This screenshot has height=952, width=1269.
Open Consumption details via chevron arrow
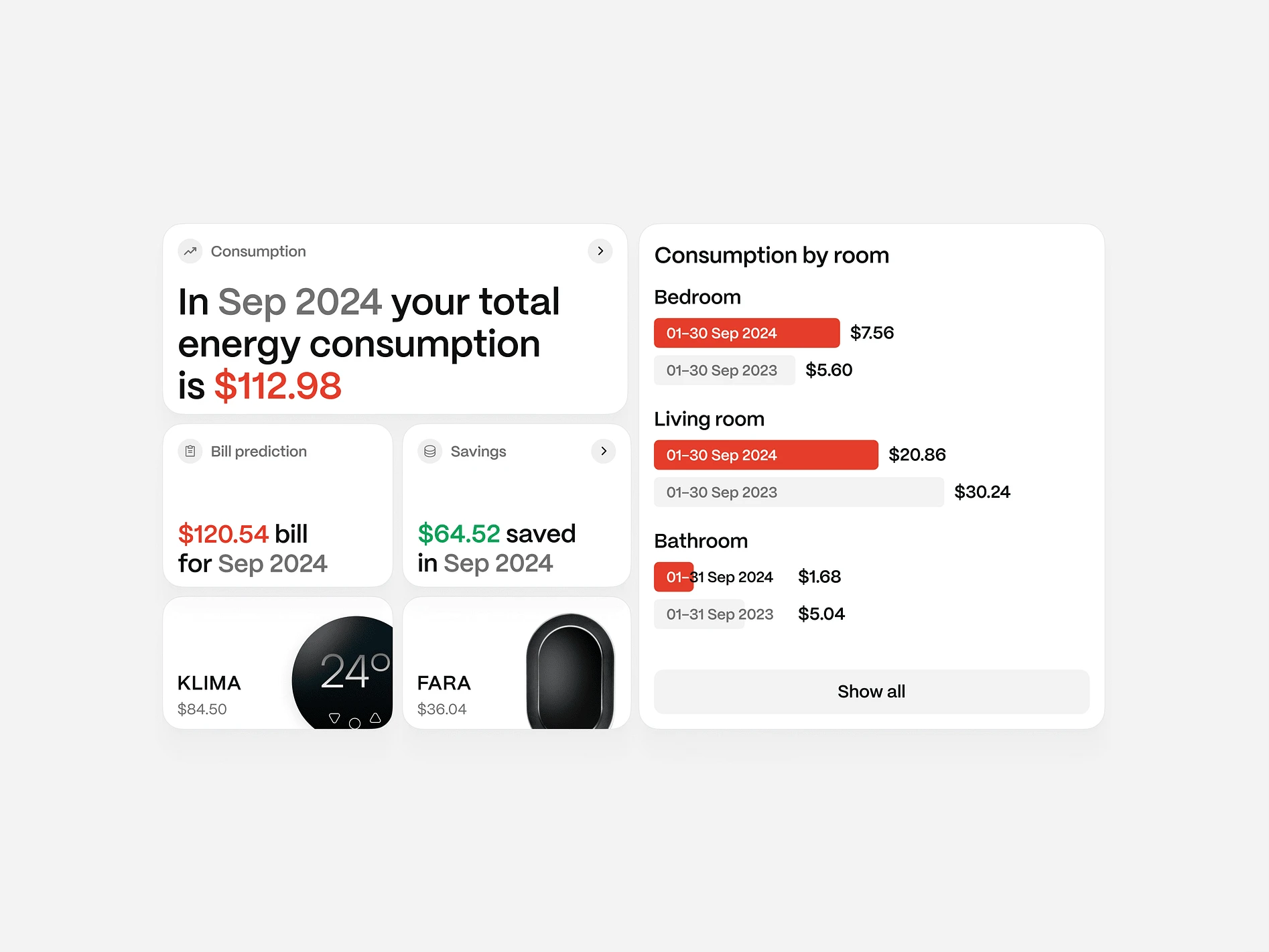point(600,251)
